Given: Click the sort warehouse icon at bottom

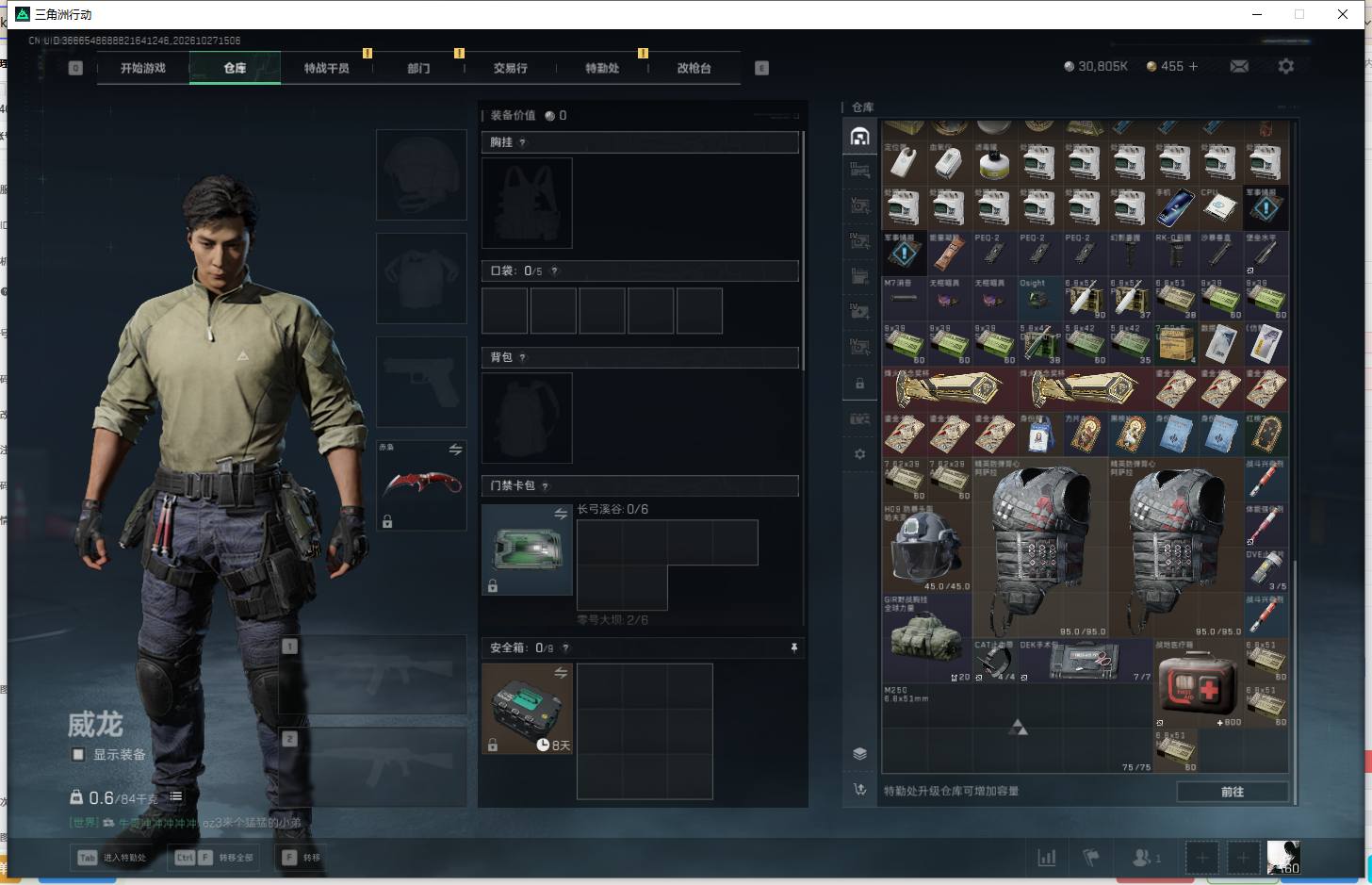Looking at the screenshot, I should 859,790.
